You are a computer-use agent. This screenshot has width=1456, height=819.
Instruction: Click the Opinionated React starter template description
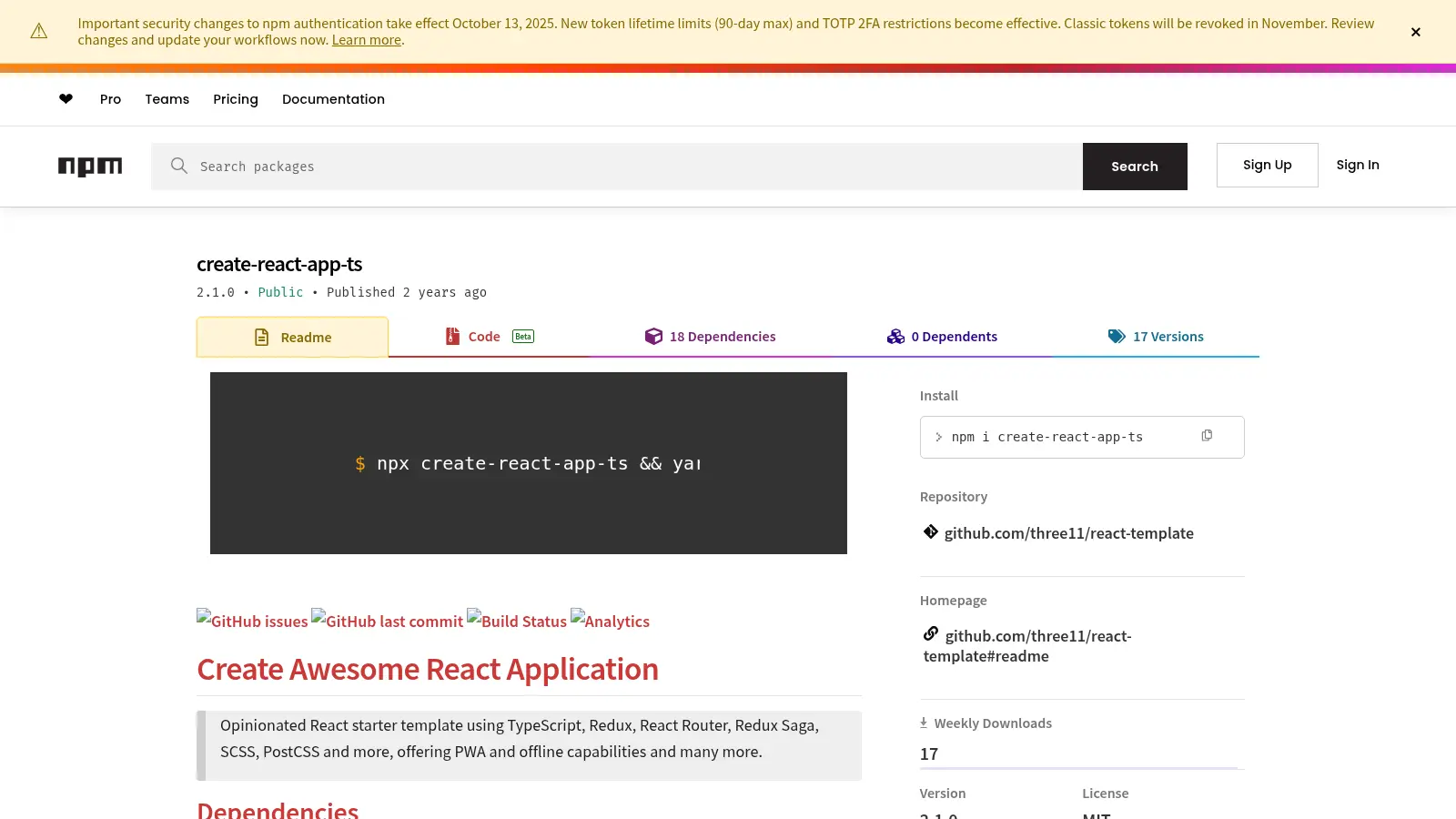point(520,738)
